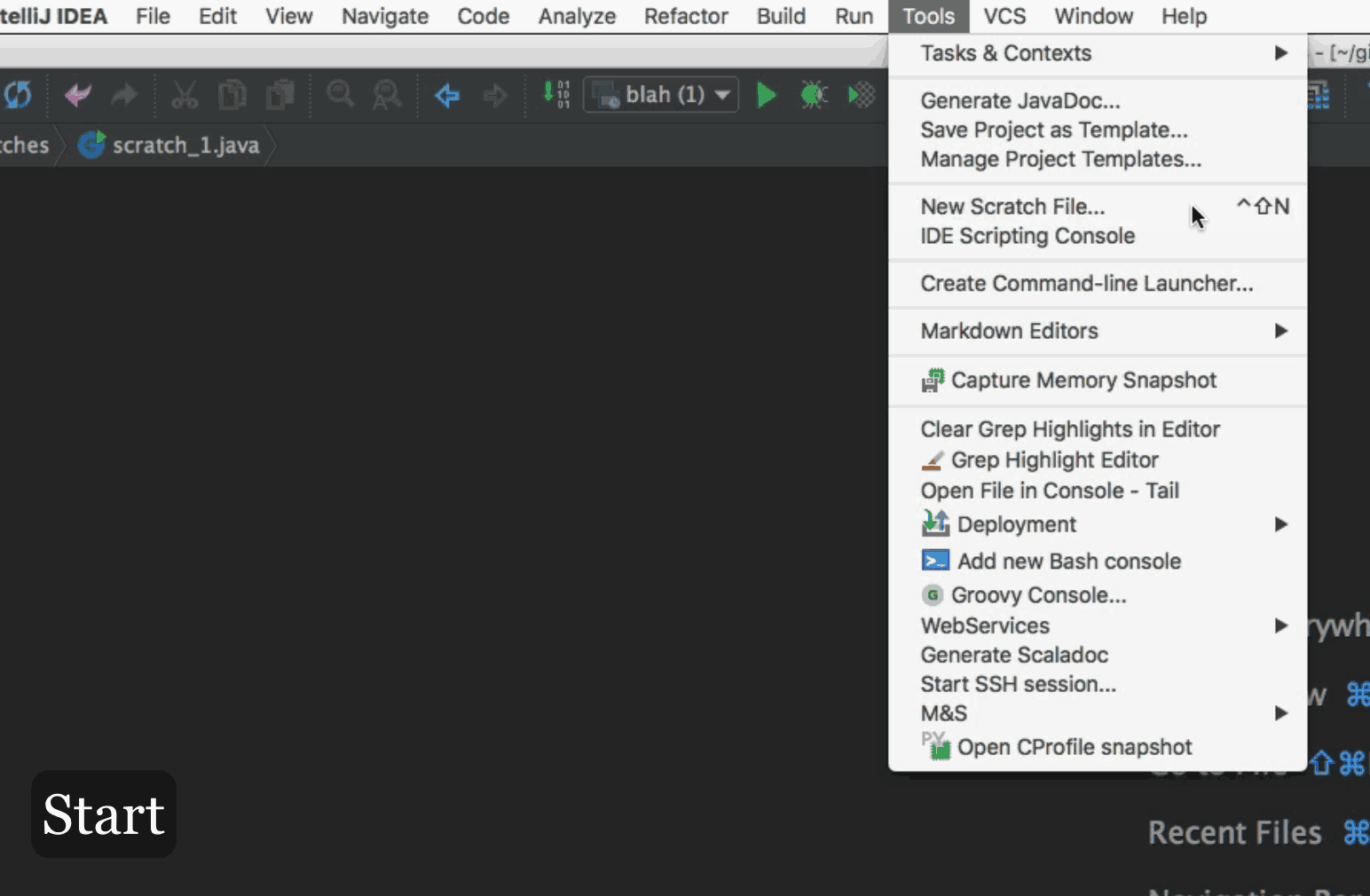Expand the Markdown Editors submenu
Viewport: 1370px width, 896px height.
click(1011, 331)
